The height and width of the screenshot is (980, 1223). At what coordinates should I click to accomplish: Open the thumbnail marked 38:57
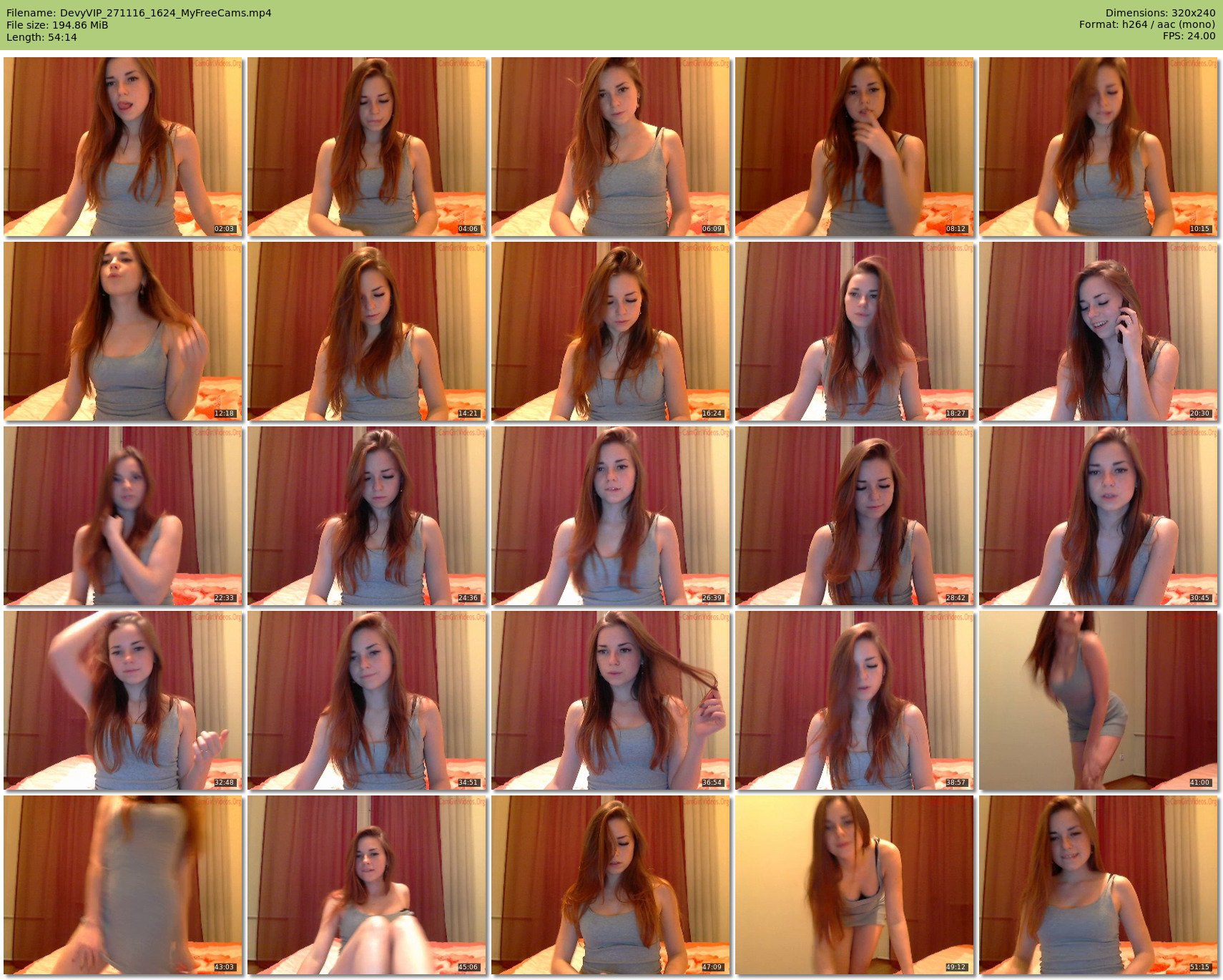tap(855, 700)
